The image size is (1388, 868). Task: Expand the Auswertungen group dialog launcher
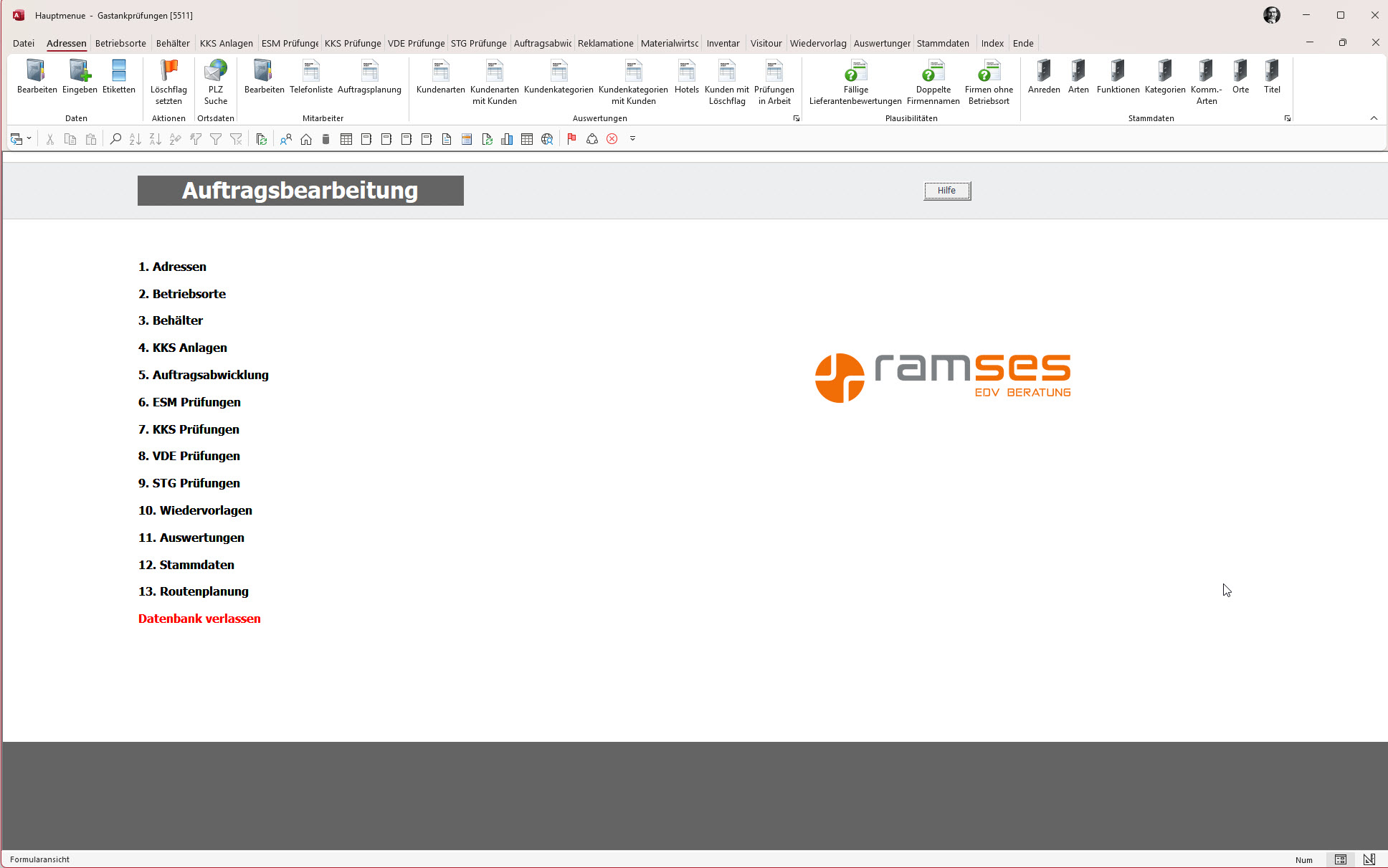pyautogui.click(x=796, y=118)
